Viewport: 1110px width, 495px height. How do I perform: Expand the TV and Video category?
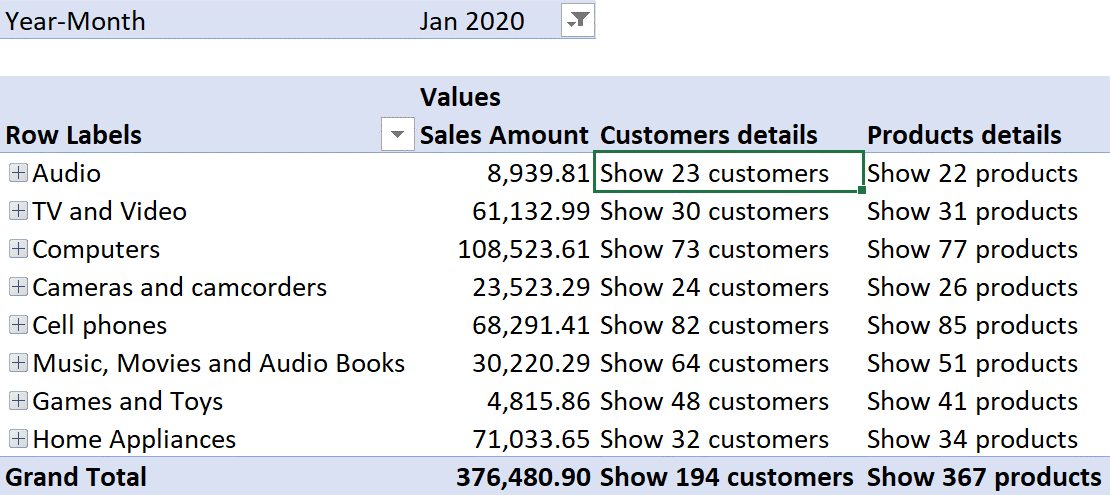coord(19,211)
